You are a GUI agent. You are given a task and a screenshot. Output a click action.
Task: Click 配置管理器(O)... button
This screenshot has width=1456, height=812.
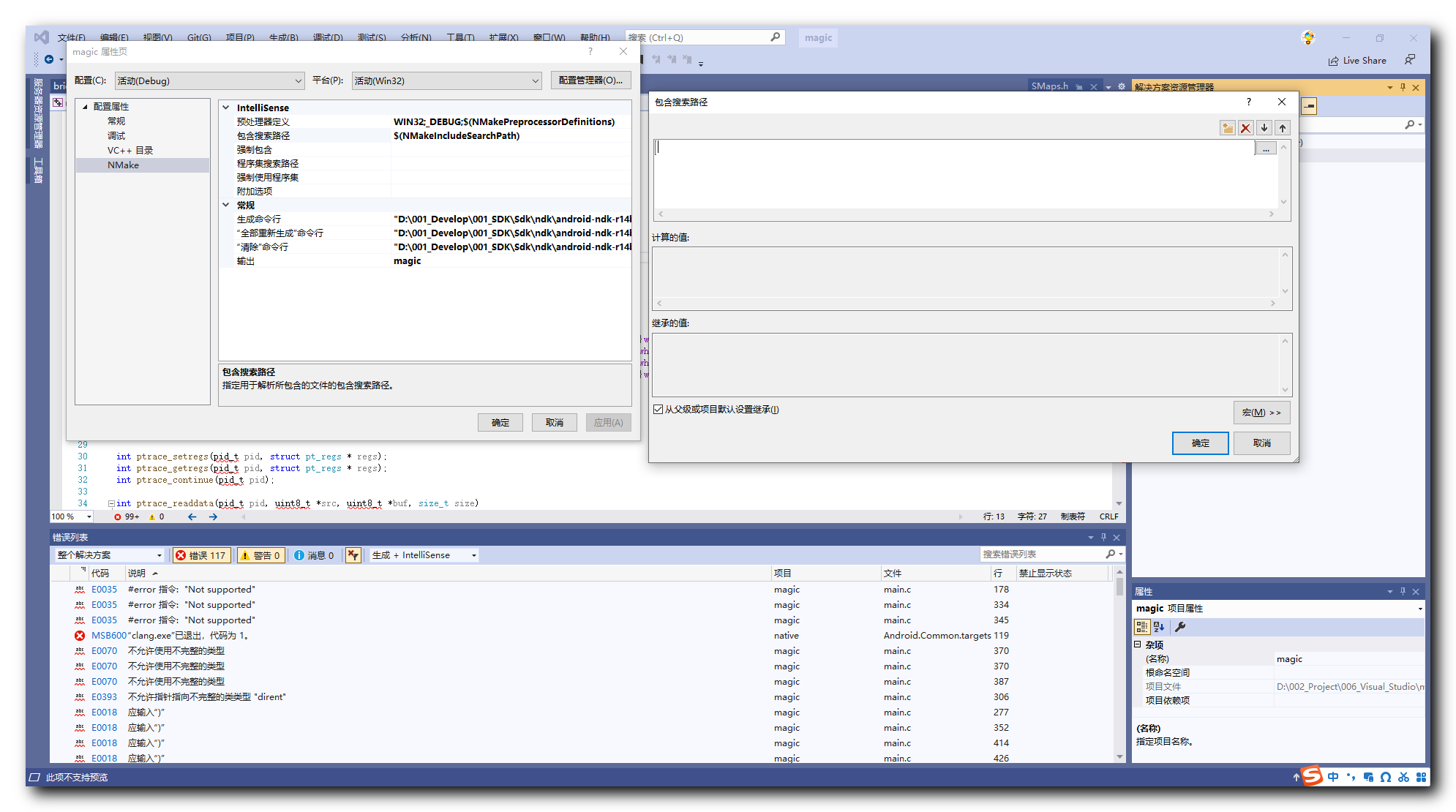tap(590, 80)
